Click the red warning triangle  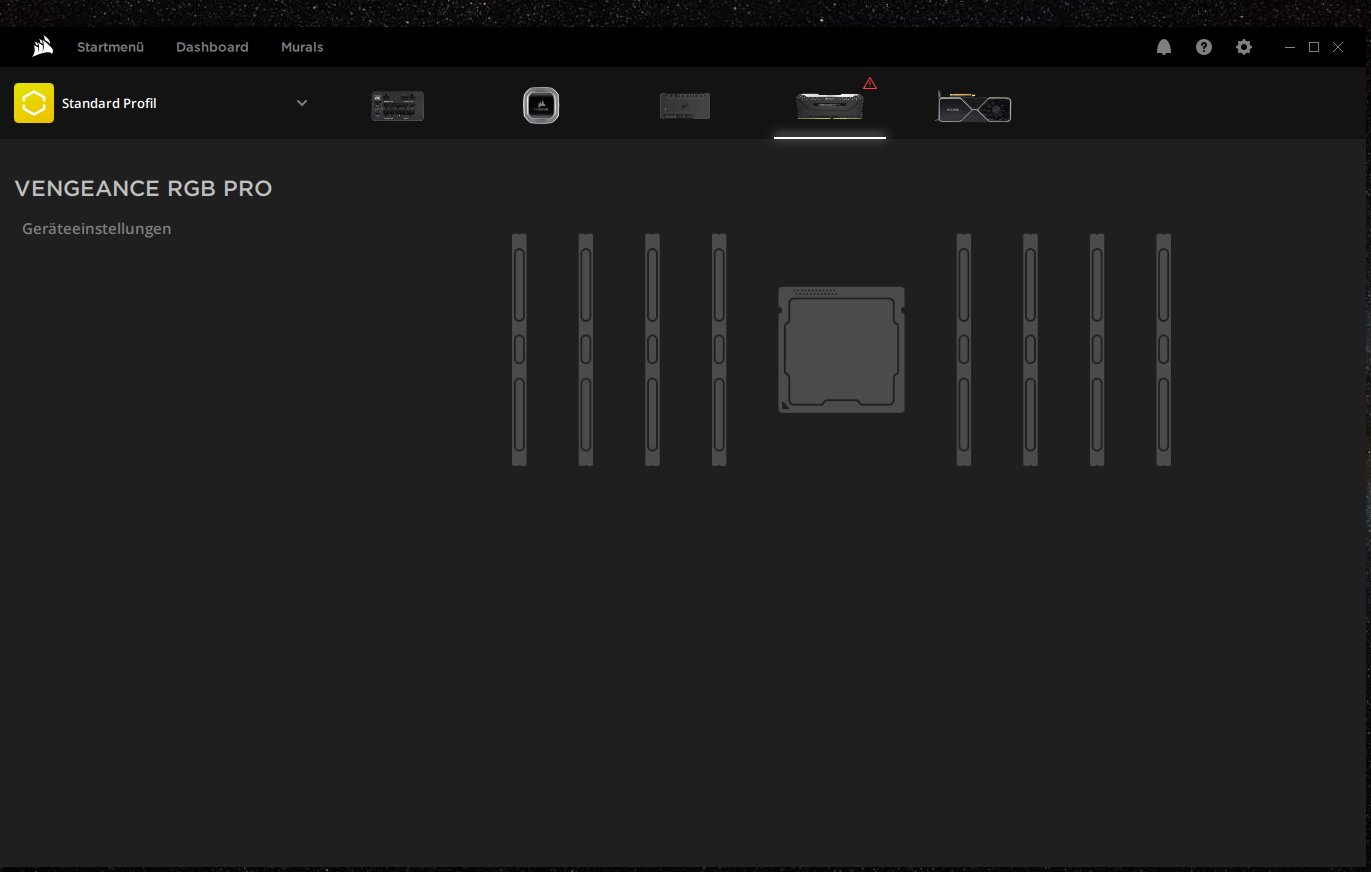coord(870,83)
